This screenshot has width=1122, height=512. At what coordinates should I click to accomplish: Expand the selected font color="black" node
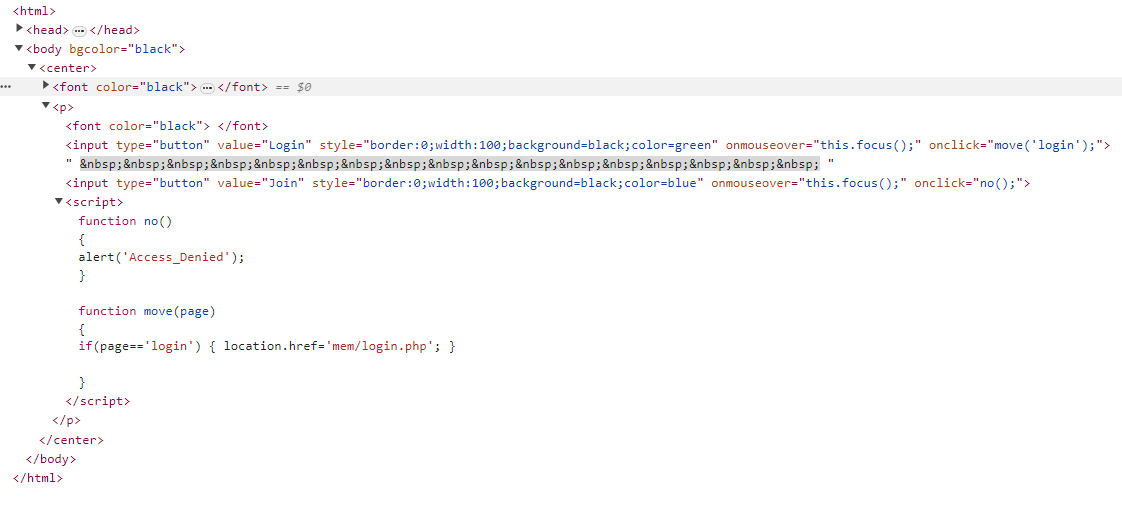[x=46, y=86]
